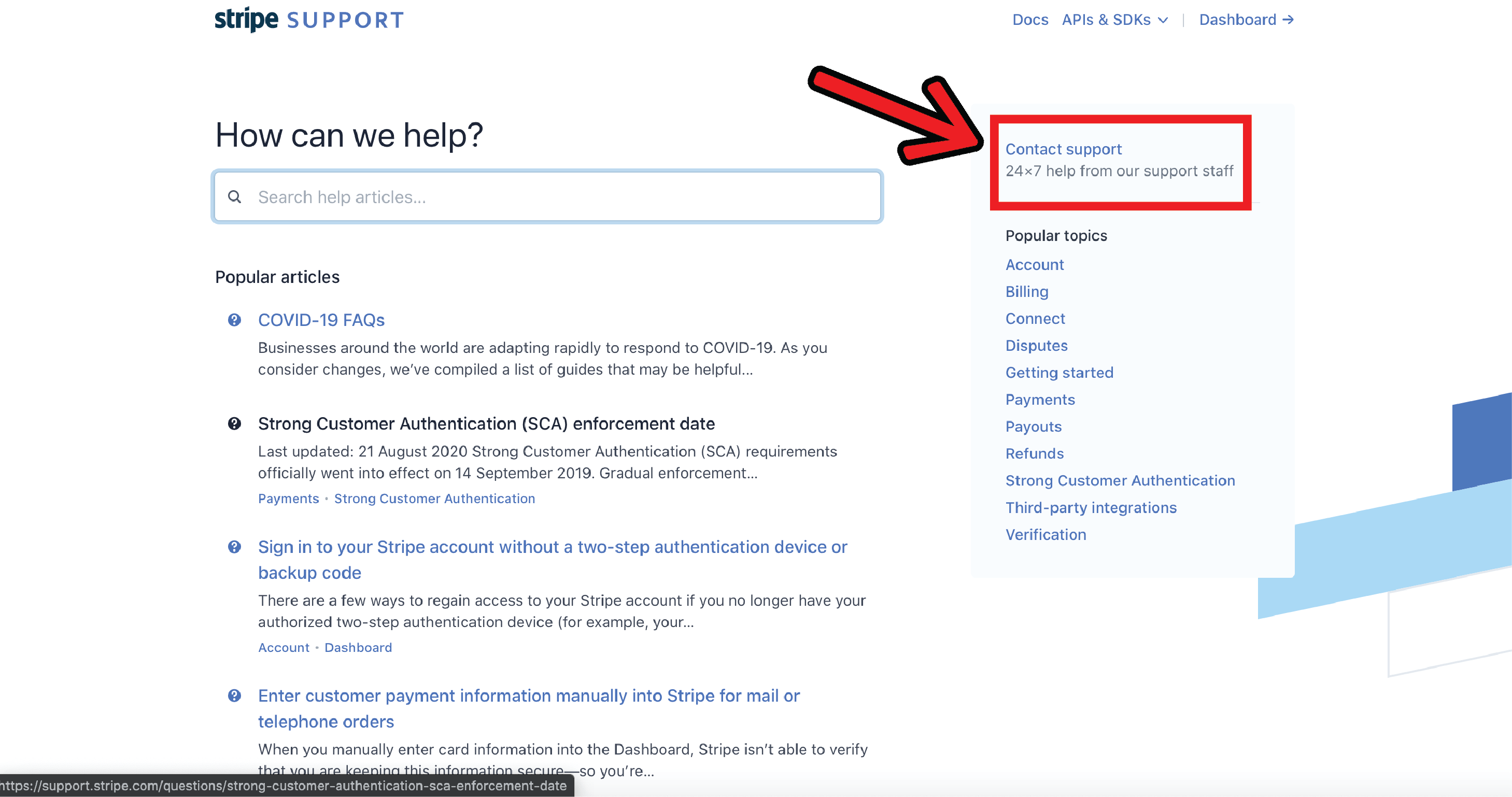The height and width of the screenshot is (797, 1512).
Task: Select the Refunds popular topic
Action: point(1034,453)
